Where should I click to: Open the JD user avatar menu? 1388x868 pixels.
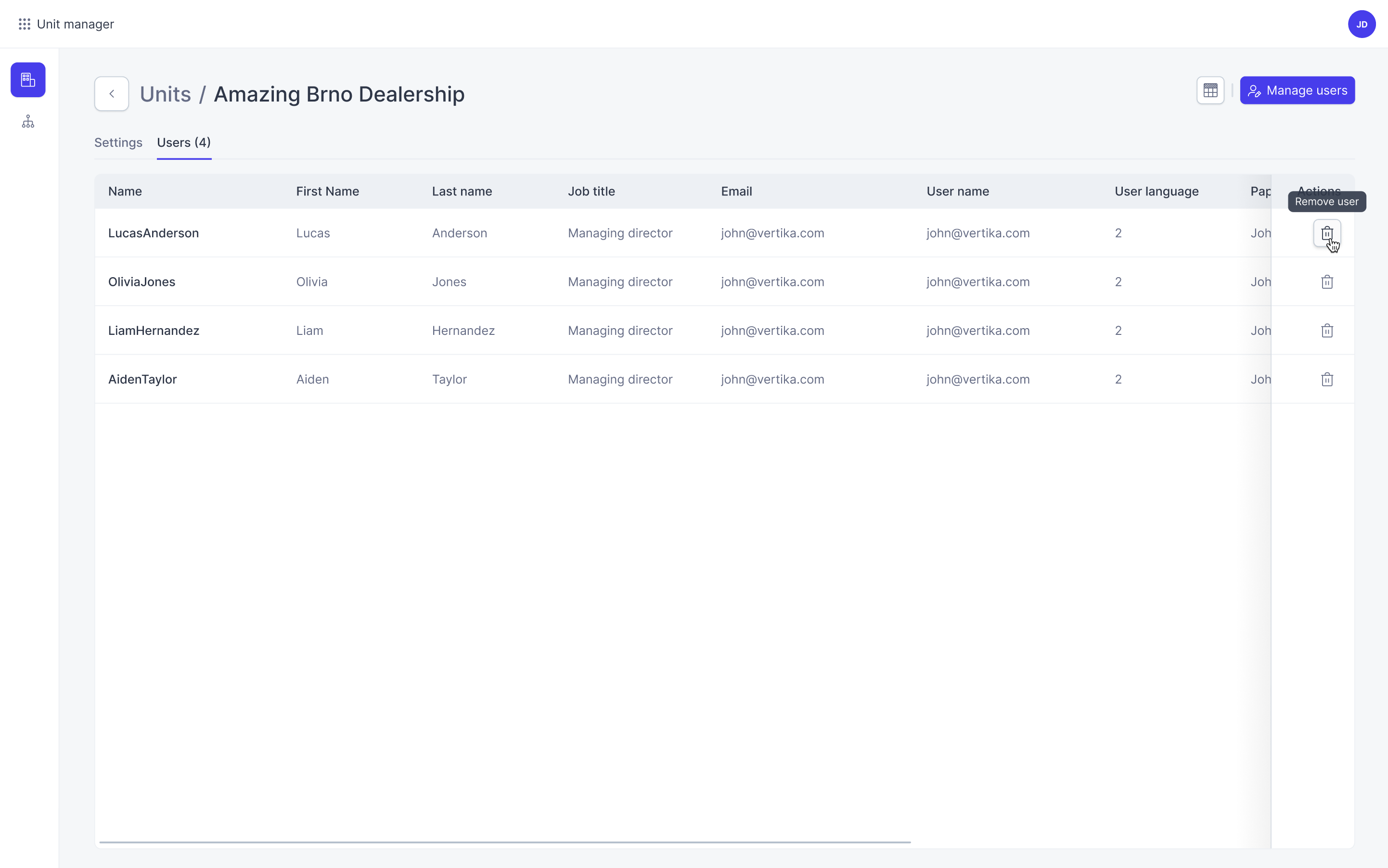tap(1362, 24)
